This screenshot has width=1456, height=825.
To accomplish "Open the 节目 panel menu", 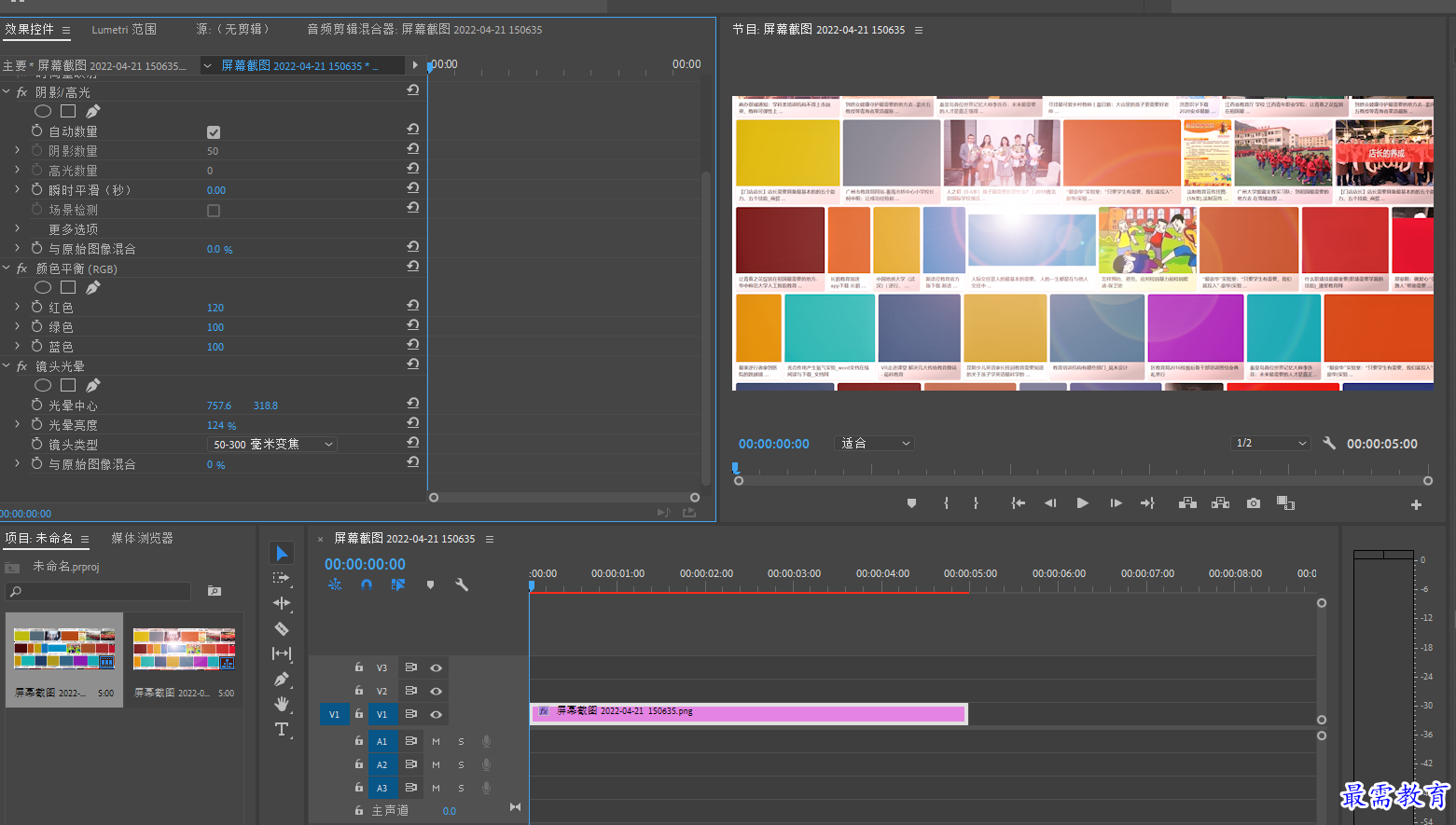I will 919,31.
